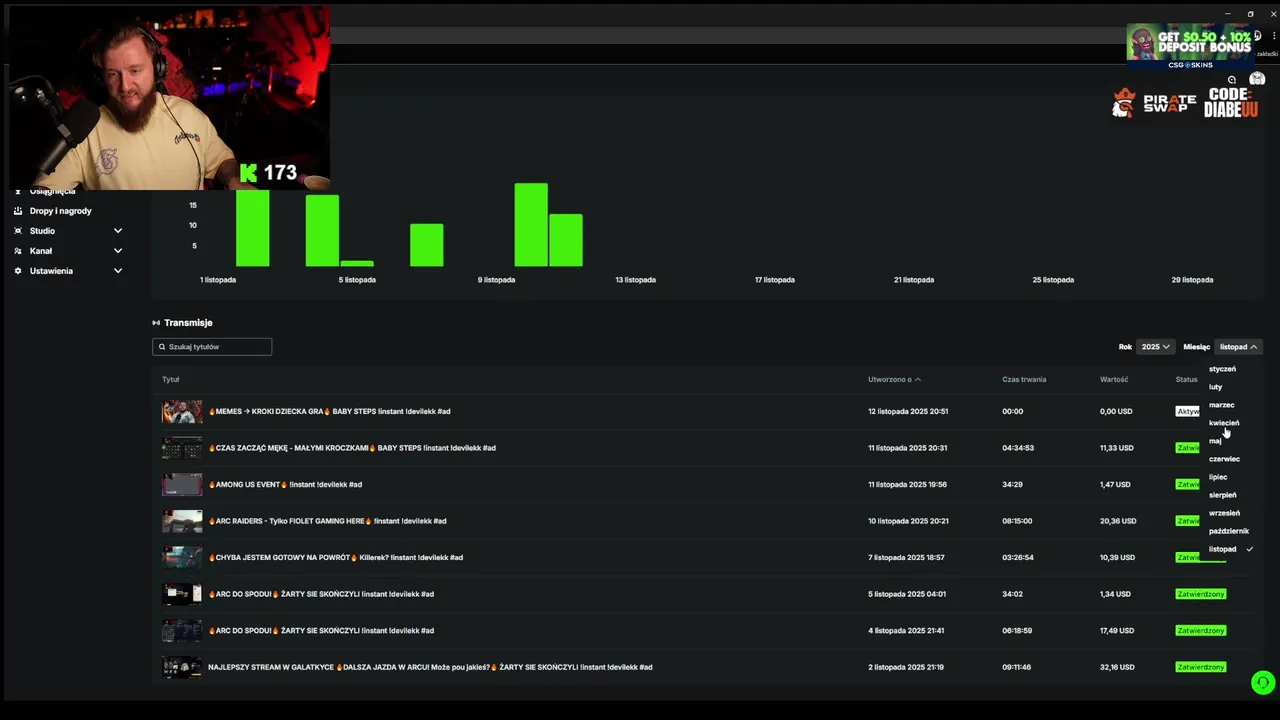
Task: Open the ARC DO SPODU stream from 5 listopada
Action: pyautogui.click(x=321, y=594)
